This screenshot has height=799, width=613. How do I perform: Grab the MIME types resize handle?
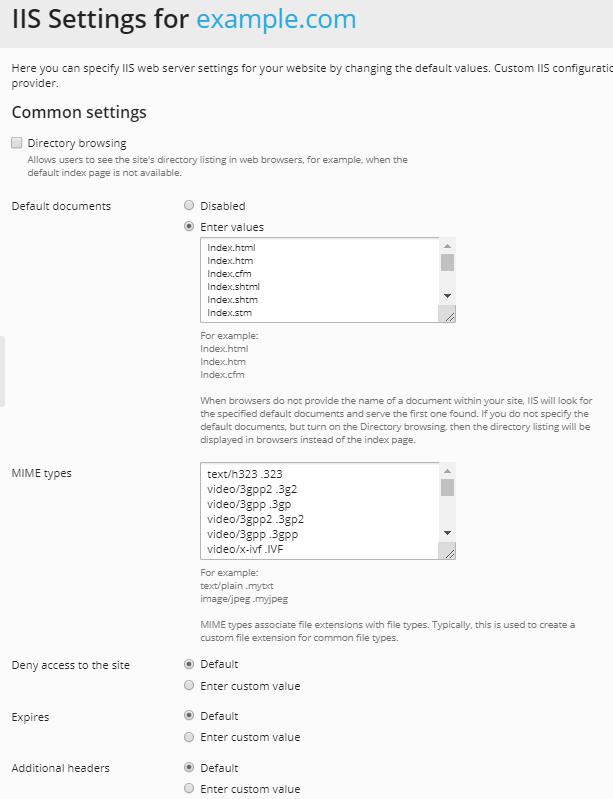pyautogui.click(x=448, y=552)
